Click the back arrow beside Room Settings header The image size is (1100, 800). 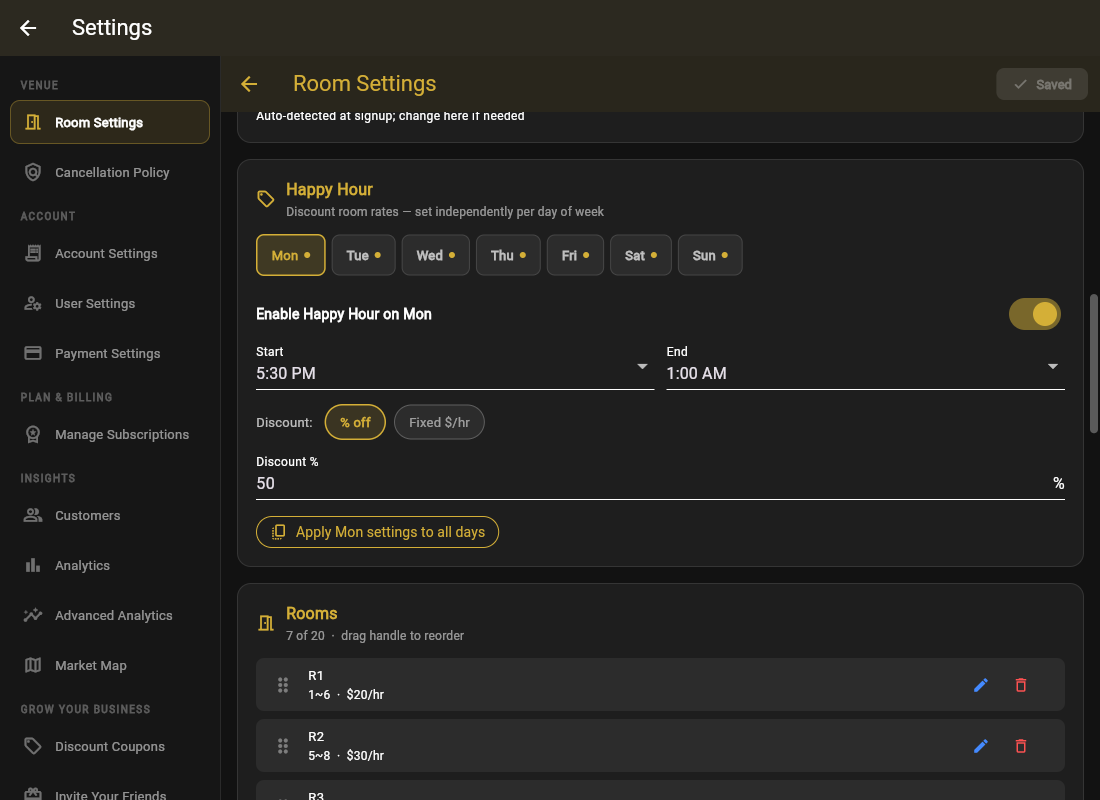point(249,84)
